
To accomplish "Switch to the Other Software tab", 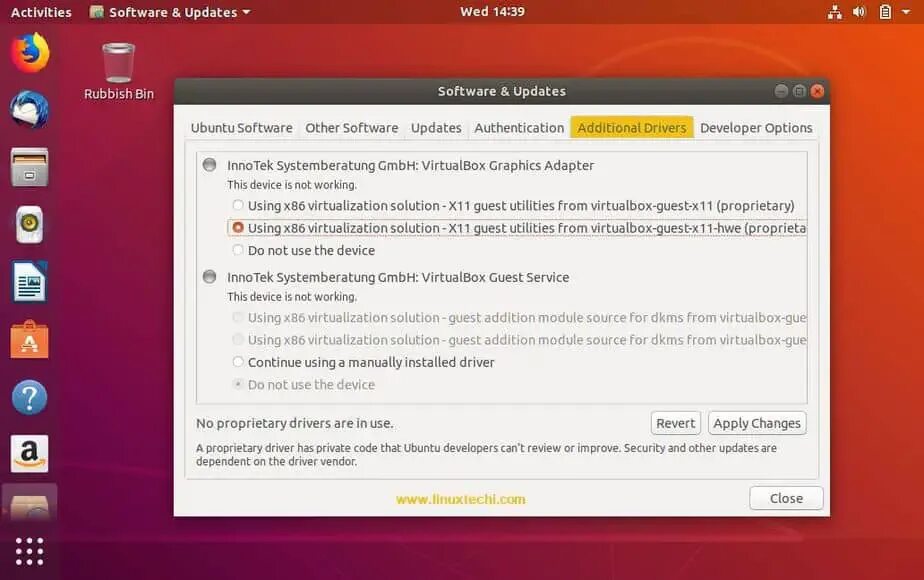I will [352, 128].
